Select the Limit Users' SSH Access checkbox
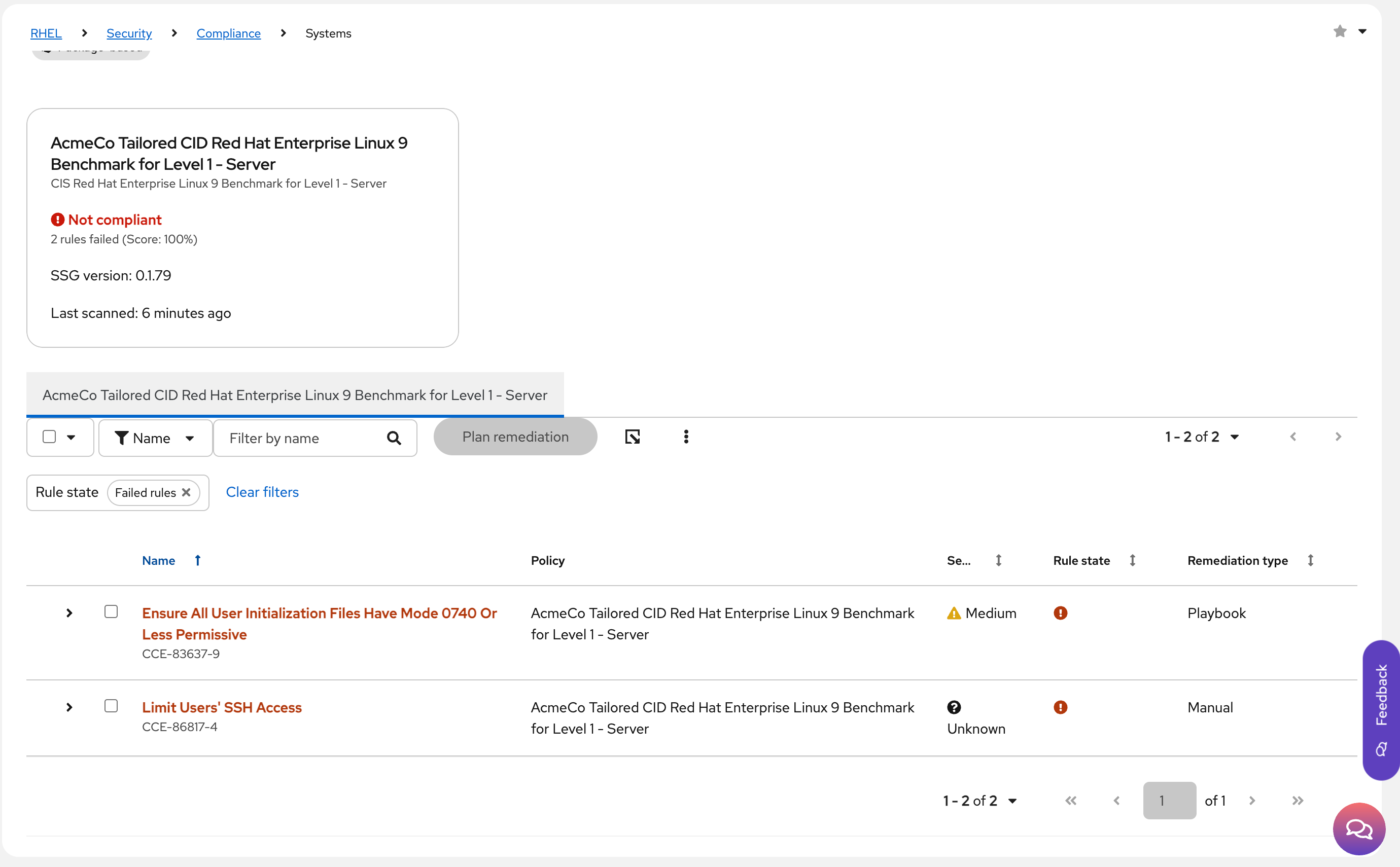The image size is (1400, 867). click(111, 706)
